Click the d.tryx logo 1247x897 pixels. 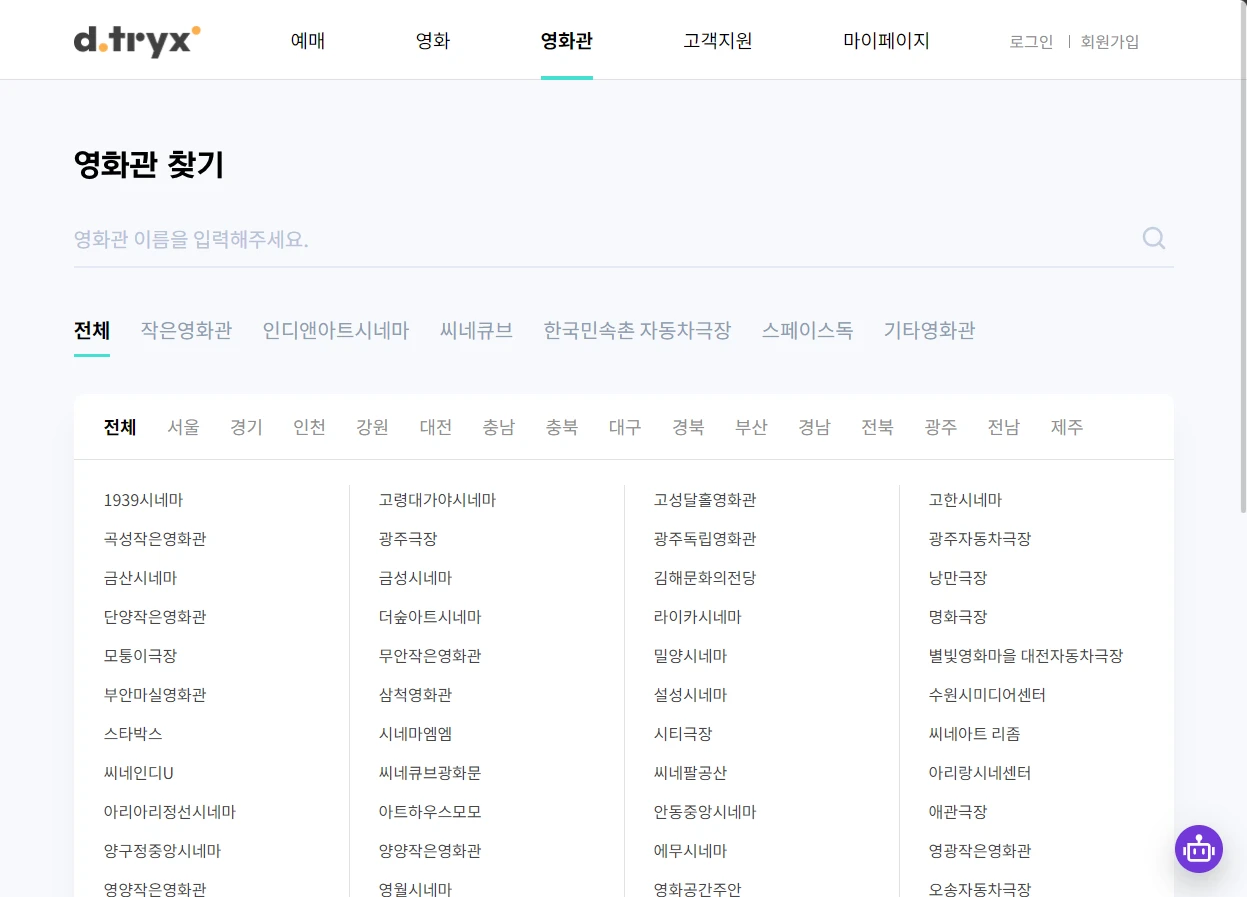click(x=137, y=41)
